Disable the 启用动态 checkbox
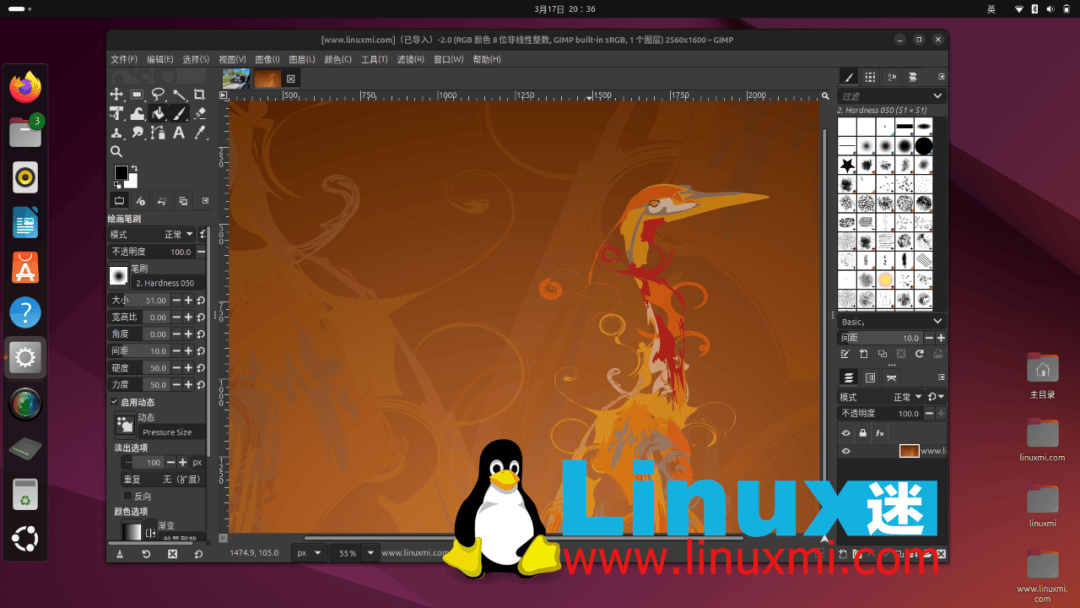The height and width of the screenshot is (608, 1080). click(114, 401)
